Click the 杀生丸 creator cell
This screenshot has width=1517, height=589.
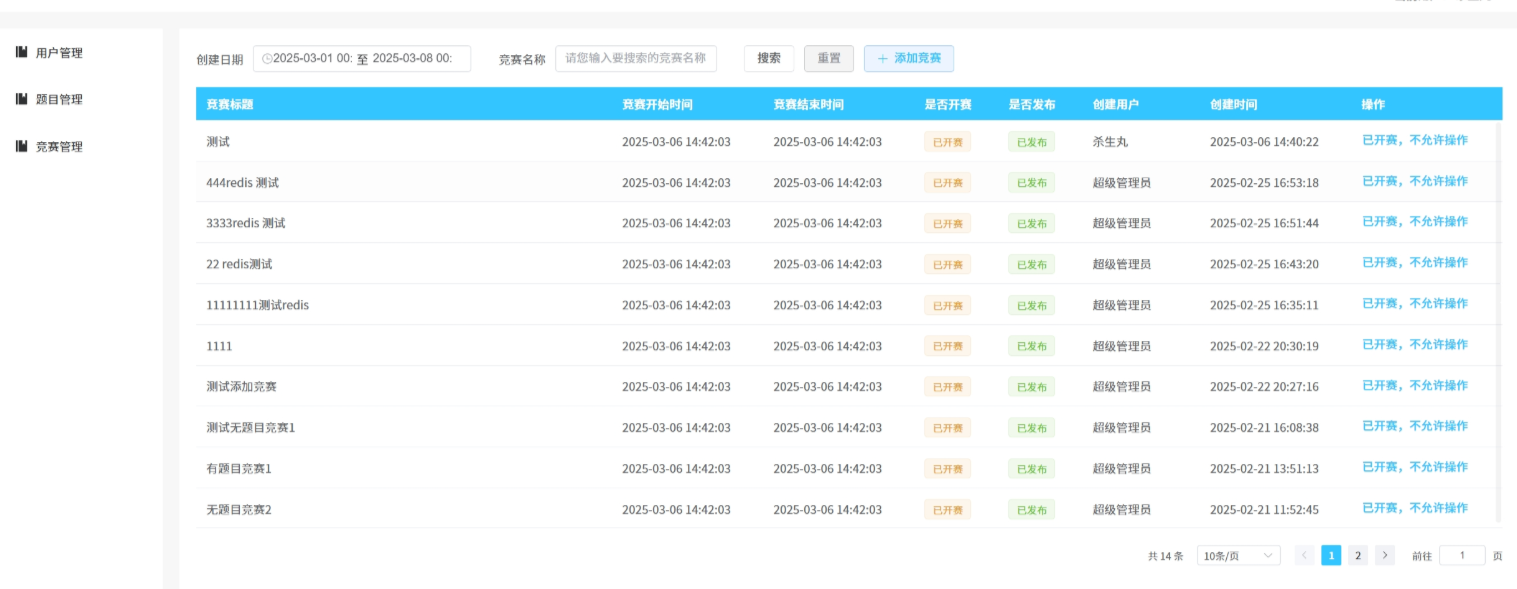click(1110, 142)
